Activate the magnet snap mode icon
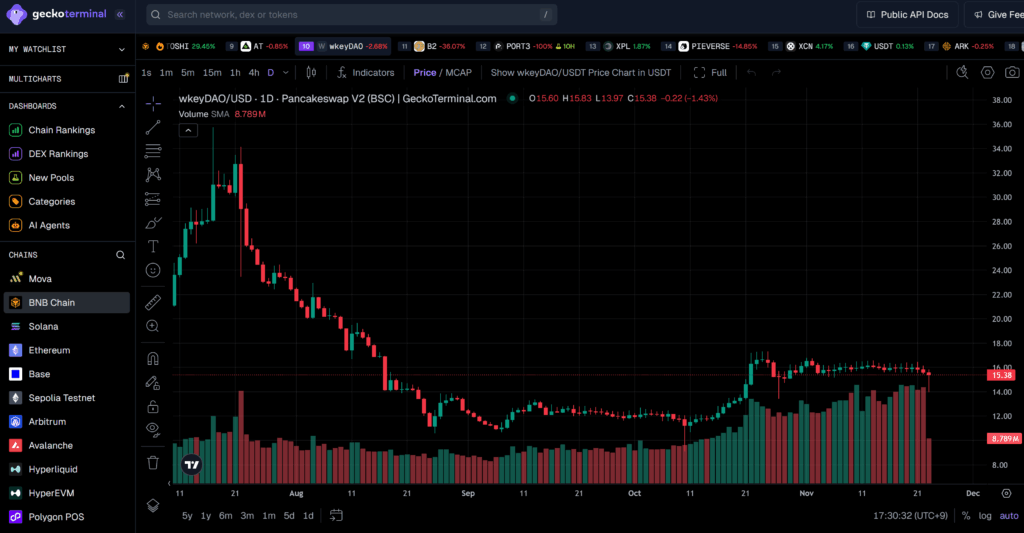 pos(153,359)
